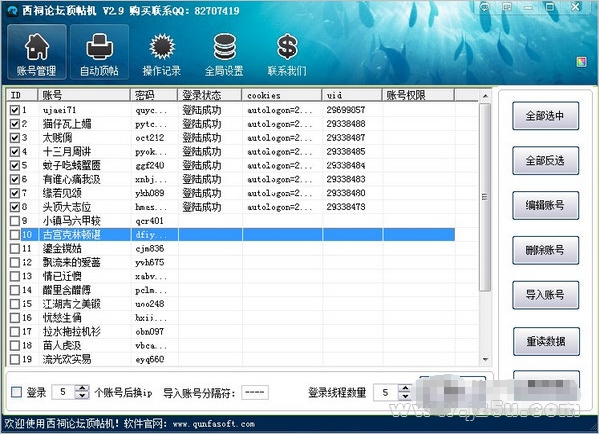The width and height of the screenshot is (599, 434).
Task: Focus the 登录线程数量 thread count field
Action: [x=386, y=392]
